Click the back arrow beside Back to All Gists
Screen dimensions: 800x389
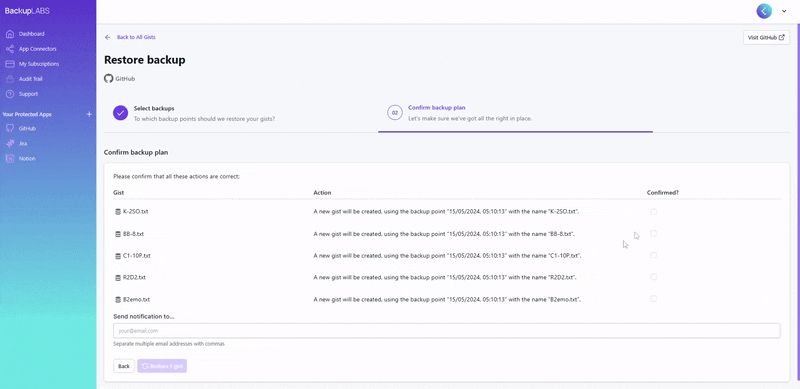coord(108,37)
